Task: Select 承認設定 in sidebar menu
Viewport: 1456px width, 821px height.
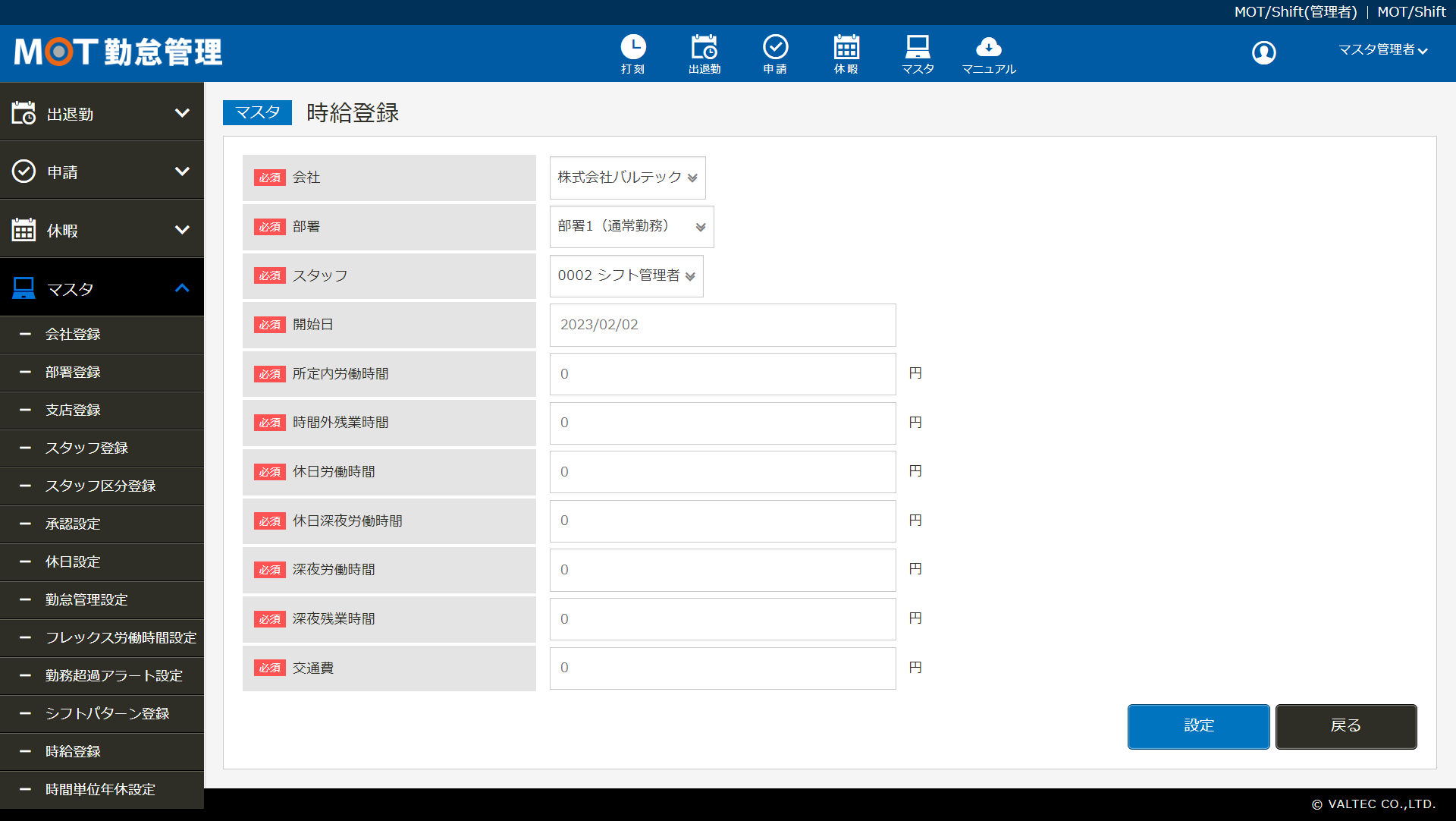Action: tap(102, 524)
